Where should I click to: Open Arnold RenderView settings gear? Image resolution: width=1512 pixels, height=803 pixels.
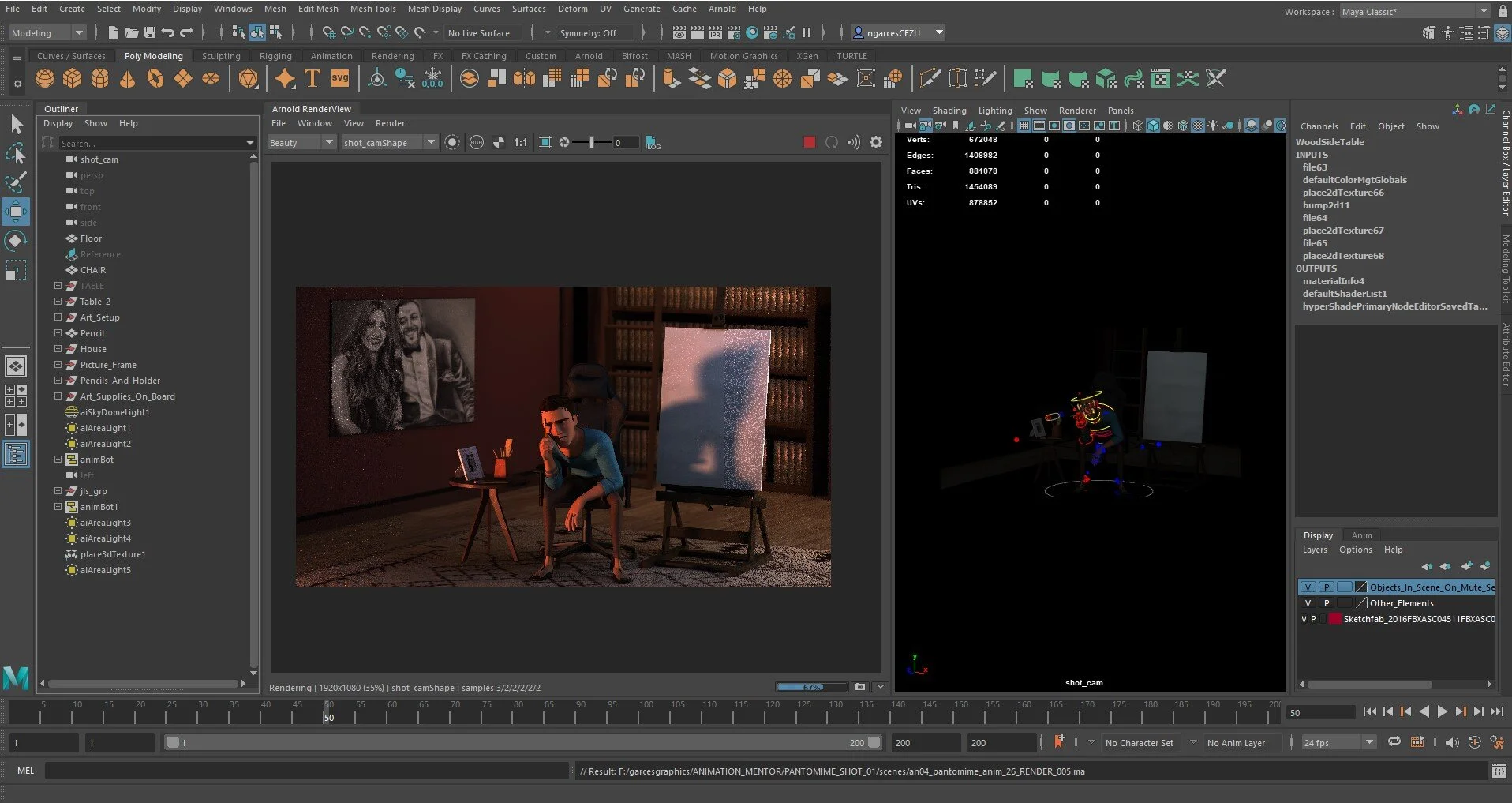(876, 143)
